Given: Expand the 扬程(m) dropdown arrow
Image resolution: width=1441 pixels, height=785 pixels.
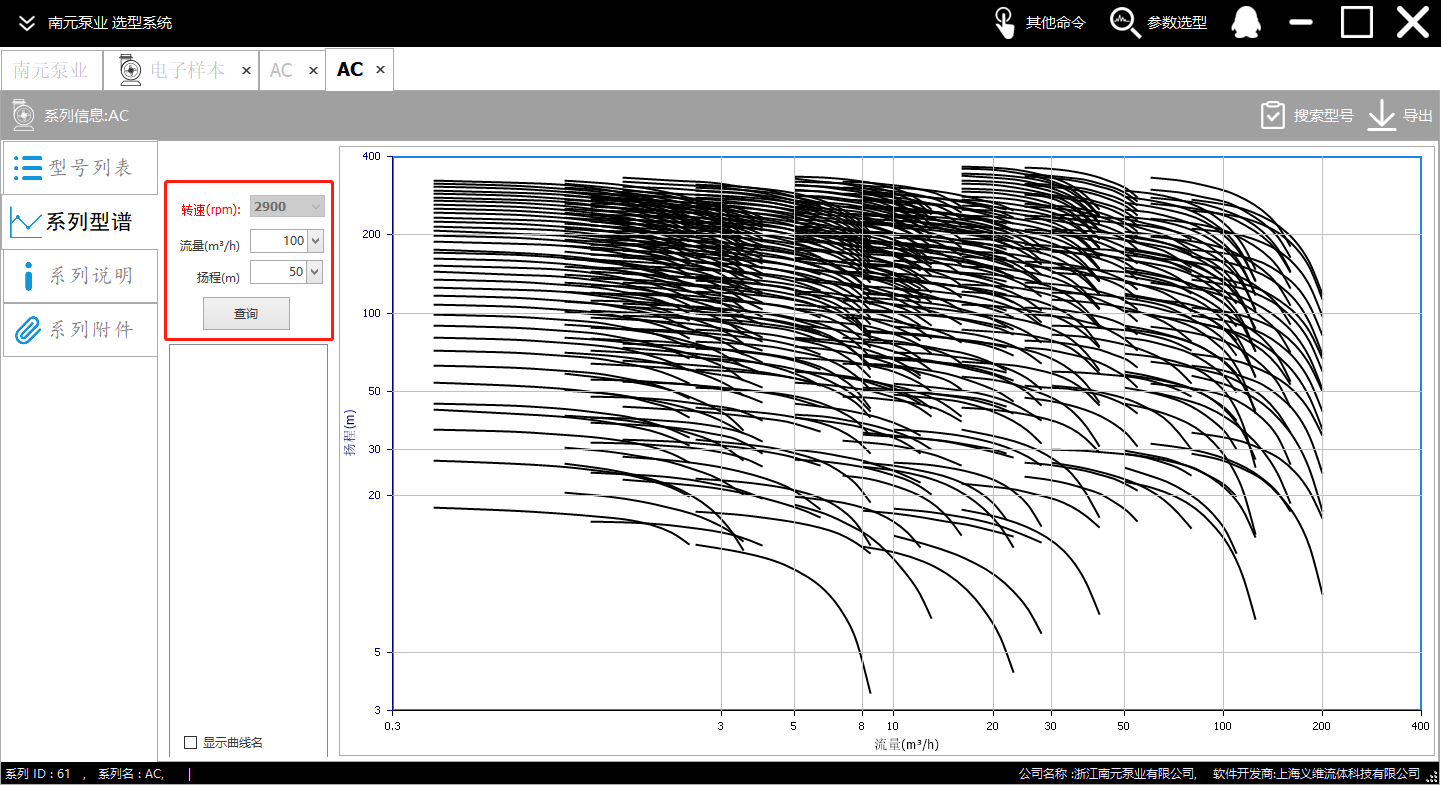Looking at the screenshot, I should 316,272.
